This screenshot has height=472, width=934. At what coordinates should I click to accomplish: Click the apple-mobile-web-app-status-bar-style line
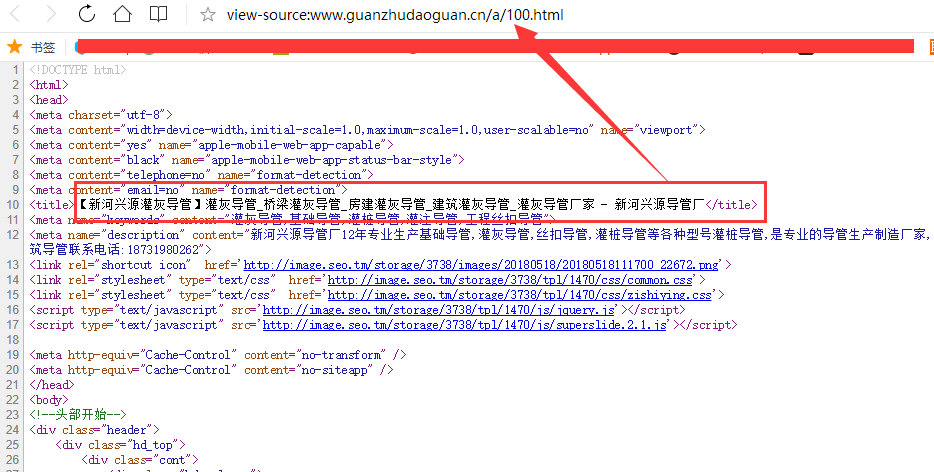[x=247, y=160]
